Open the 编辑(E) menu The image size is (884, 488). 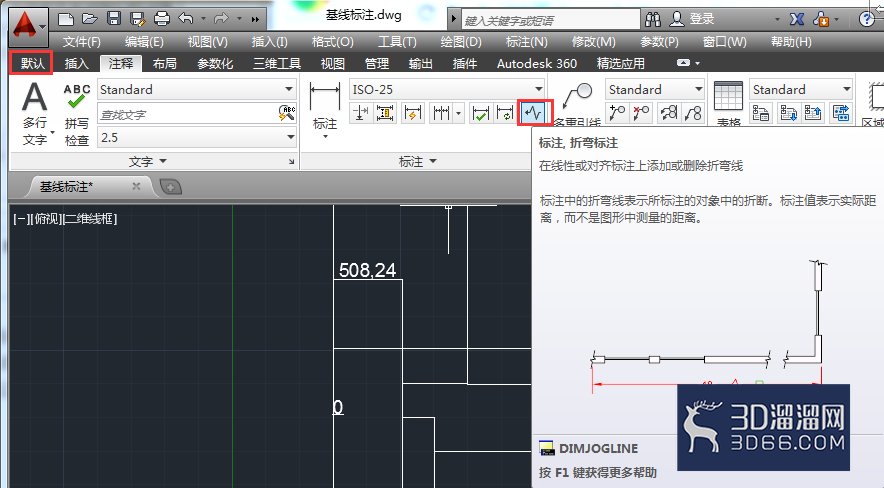click(x=144, y=42)
